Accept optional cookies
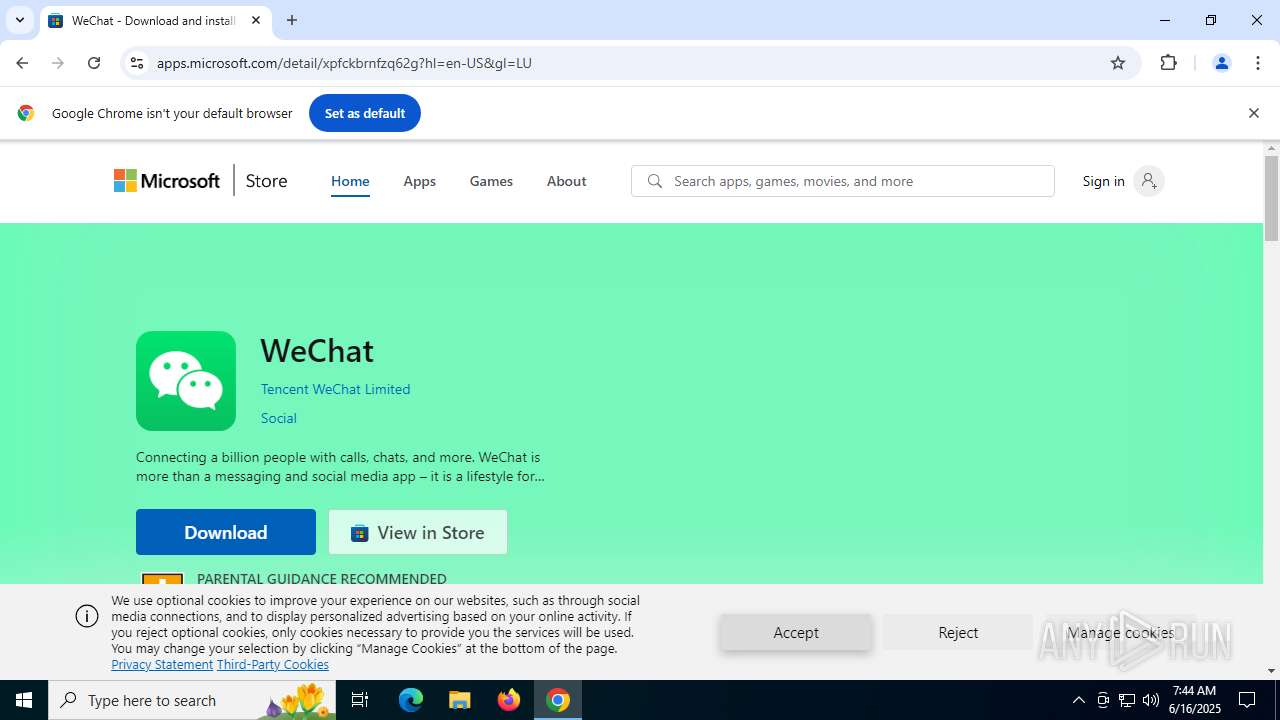This screenshot has width=1280, height=720. 796,632
